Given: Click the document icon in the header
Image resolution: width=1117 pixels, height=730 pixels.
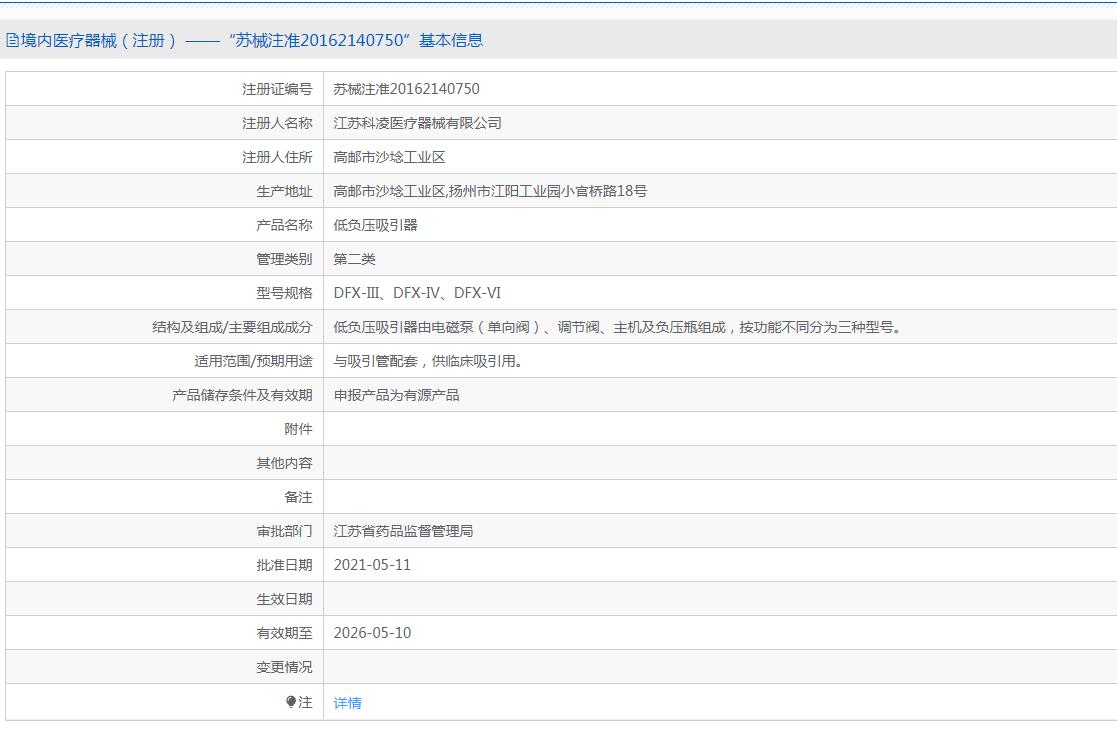Looking at the screenshot, I should pyautogui.click(x=12, y=41).
